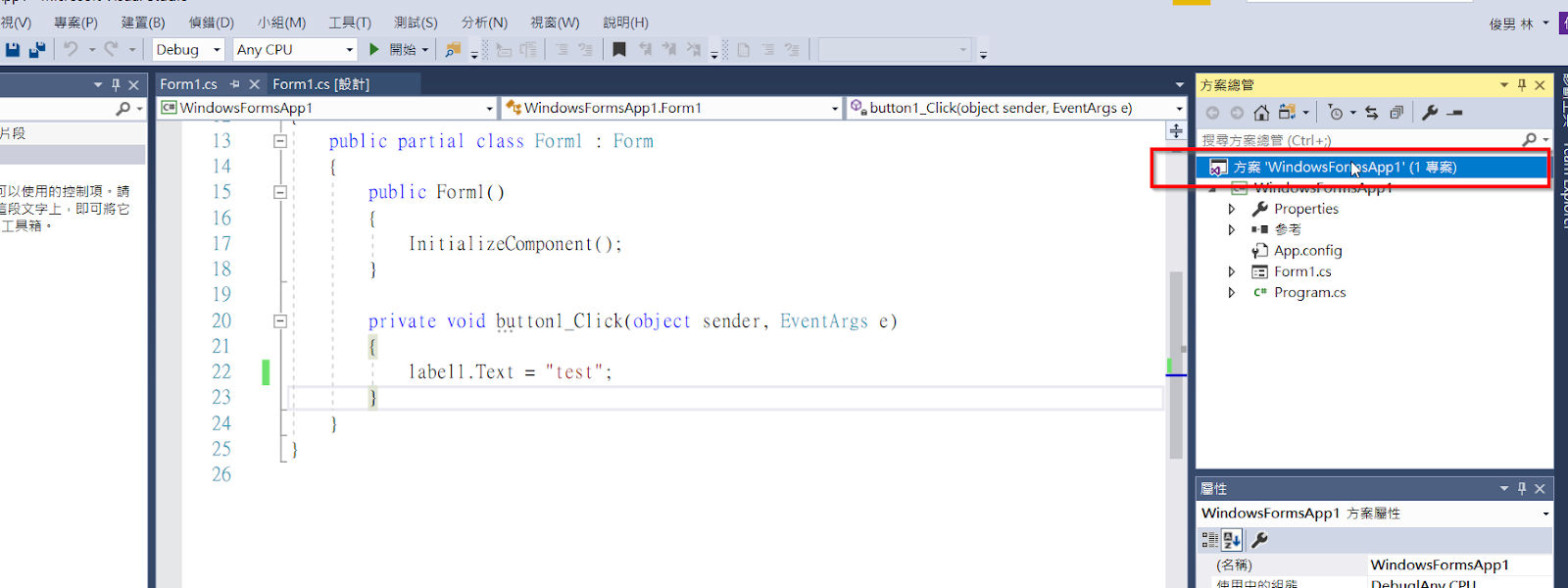Image resolution: width=1568 pixels, height=588 pixels.
Task: Click search magnifier in Solution Explorer search box
Action: point(1530,140)
